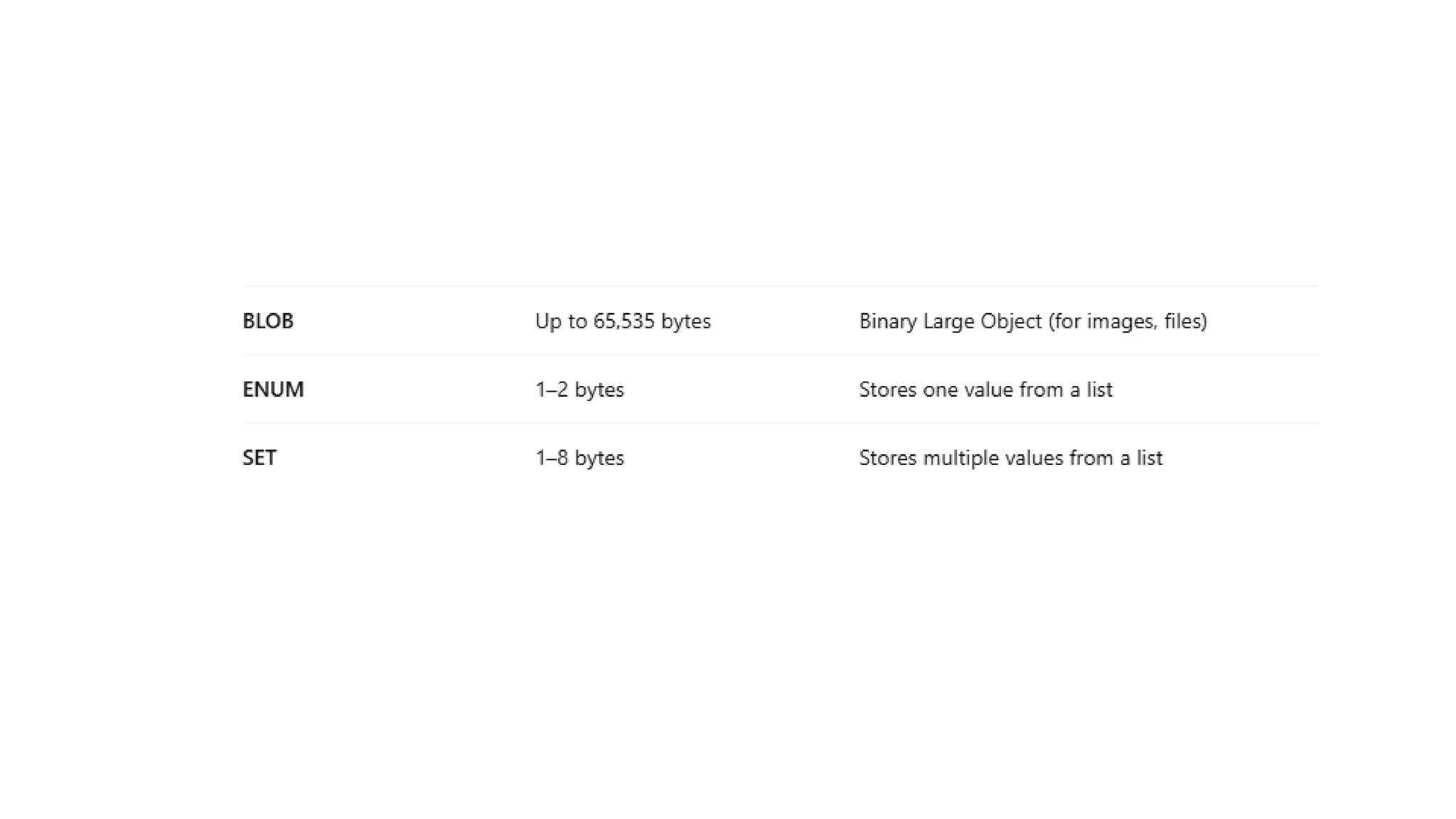Click the word "Stores" in ENUM description
The height and width of the screenshot is (819, 1456).
coord(888,390)
